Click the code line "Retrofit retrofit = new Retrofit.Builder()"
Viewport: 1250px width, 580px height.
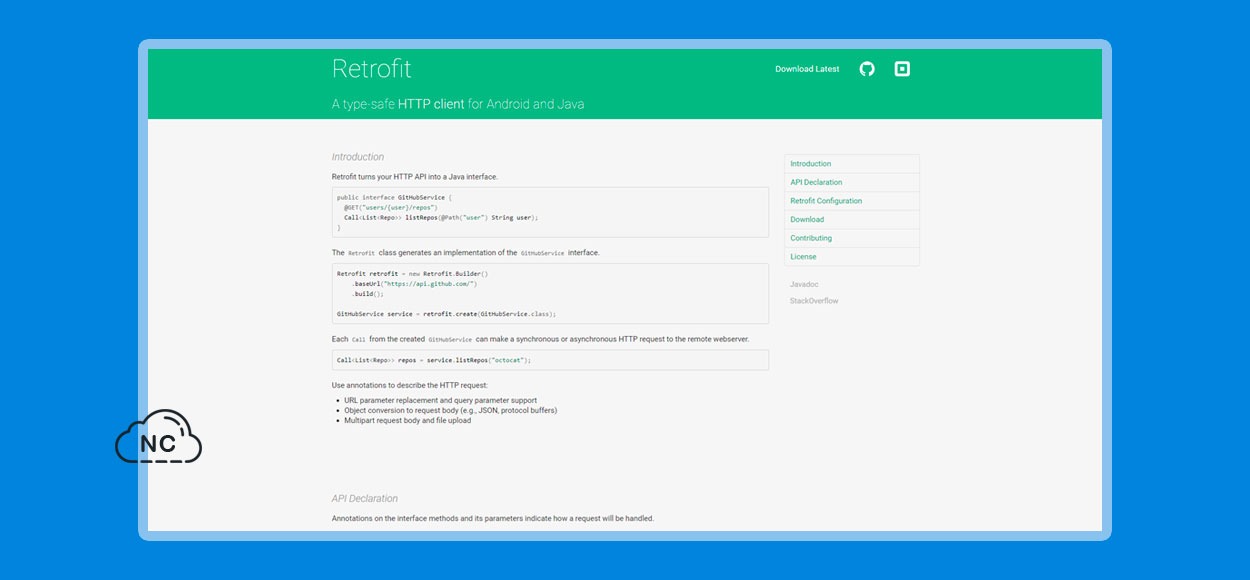coord(412,273)
